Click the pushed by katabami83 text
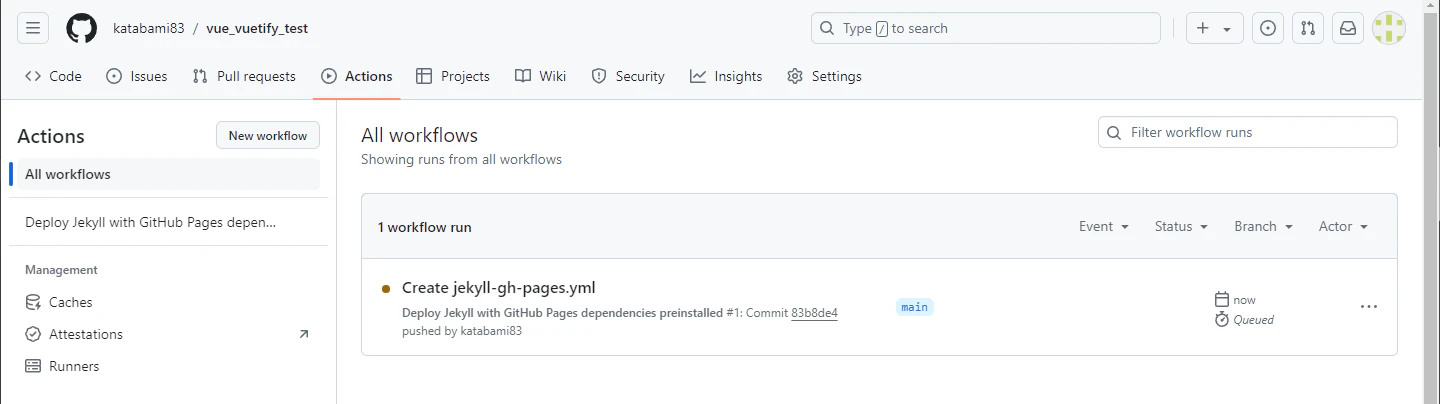1440x404 pixels. click(x=462, y=331)
